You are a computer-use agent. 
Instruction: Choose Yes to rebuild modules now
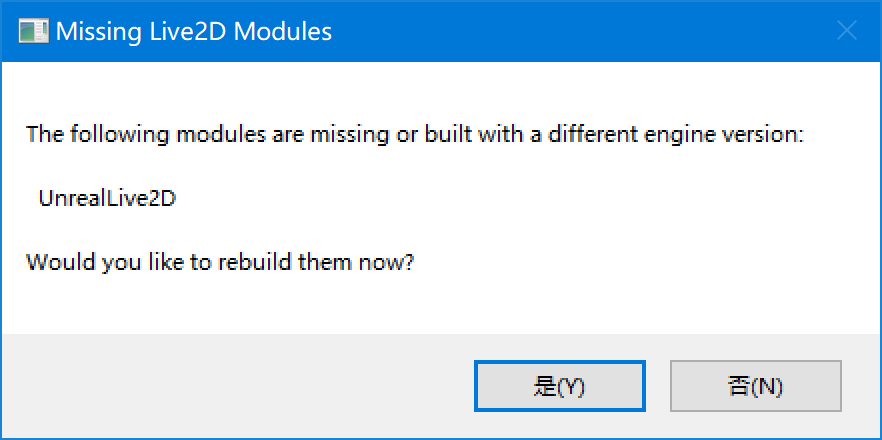pos(560,386)
